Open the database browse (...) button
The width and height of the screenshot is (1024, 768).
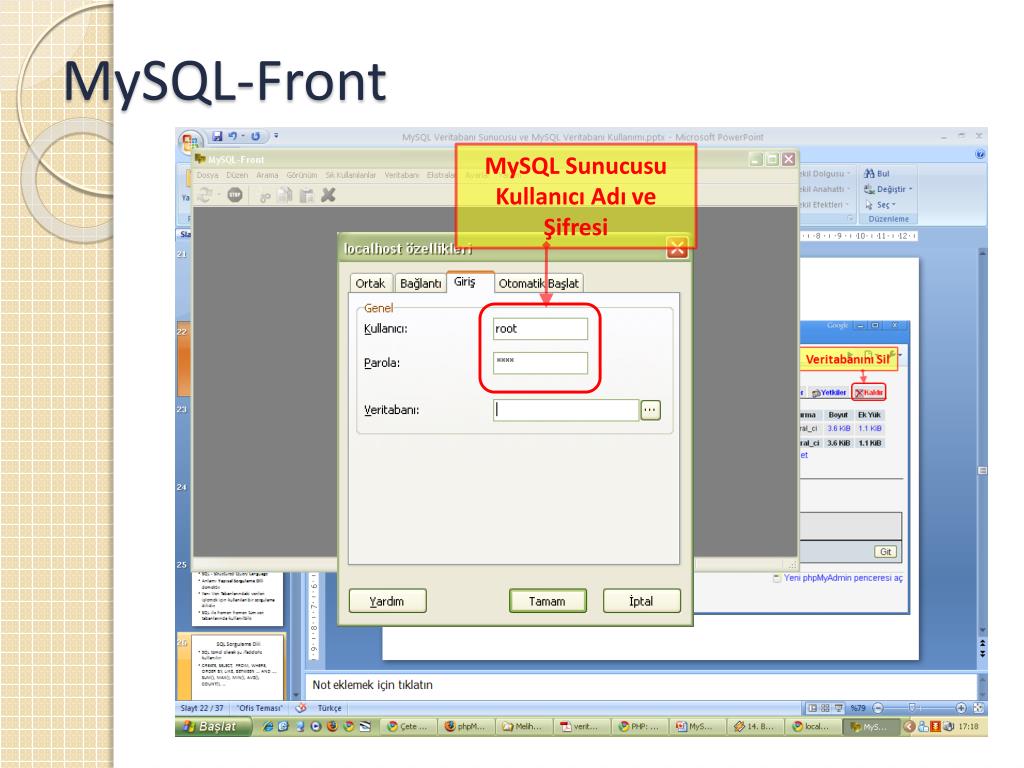pos(650,409)
